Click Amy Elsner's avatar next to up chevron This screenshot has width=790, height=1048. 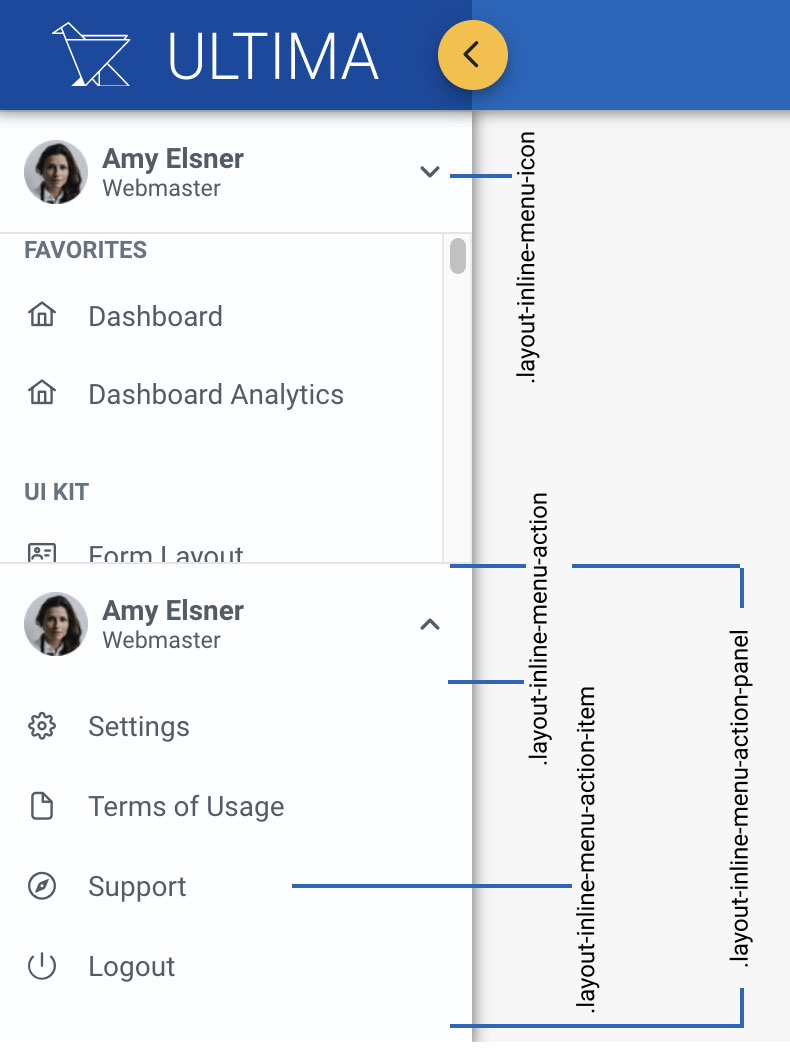pyautogui.click(x=56, y=624)
